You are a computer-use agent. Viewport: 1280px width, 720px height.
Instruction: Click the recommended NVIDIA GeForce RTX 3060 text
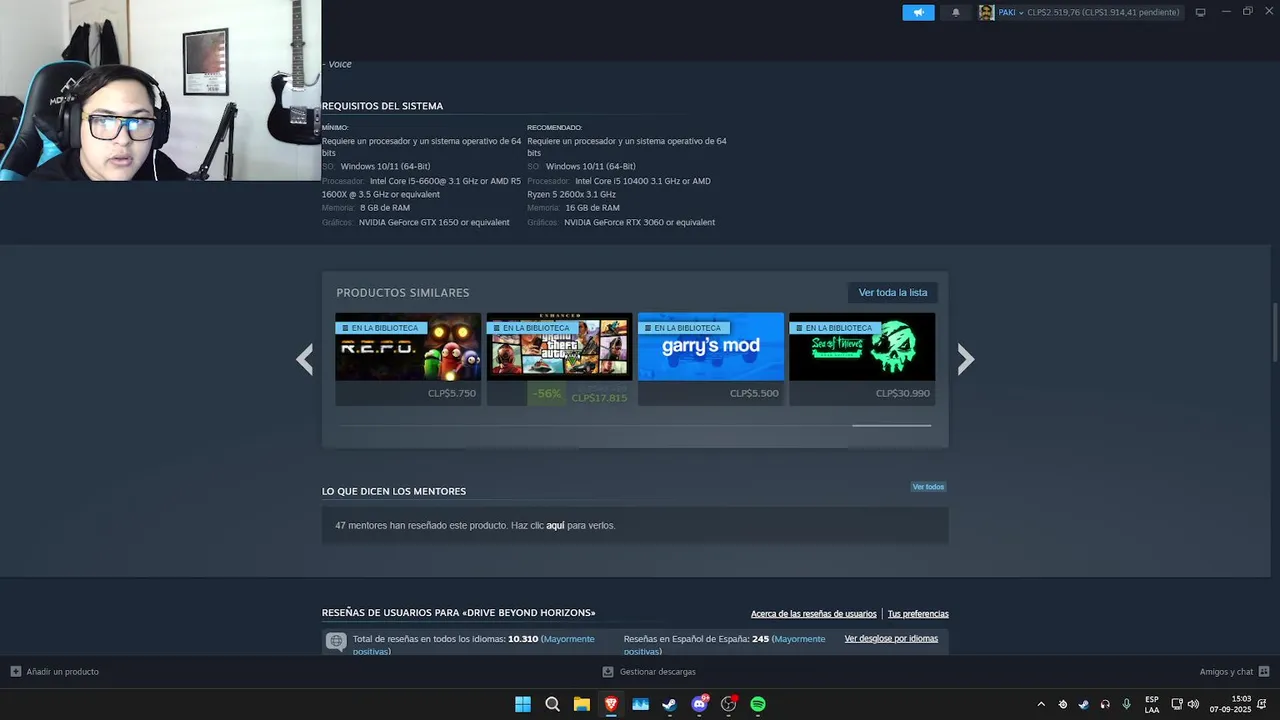pyautogui.click(x=639, y=222)
